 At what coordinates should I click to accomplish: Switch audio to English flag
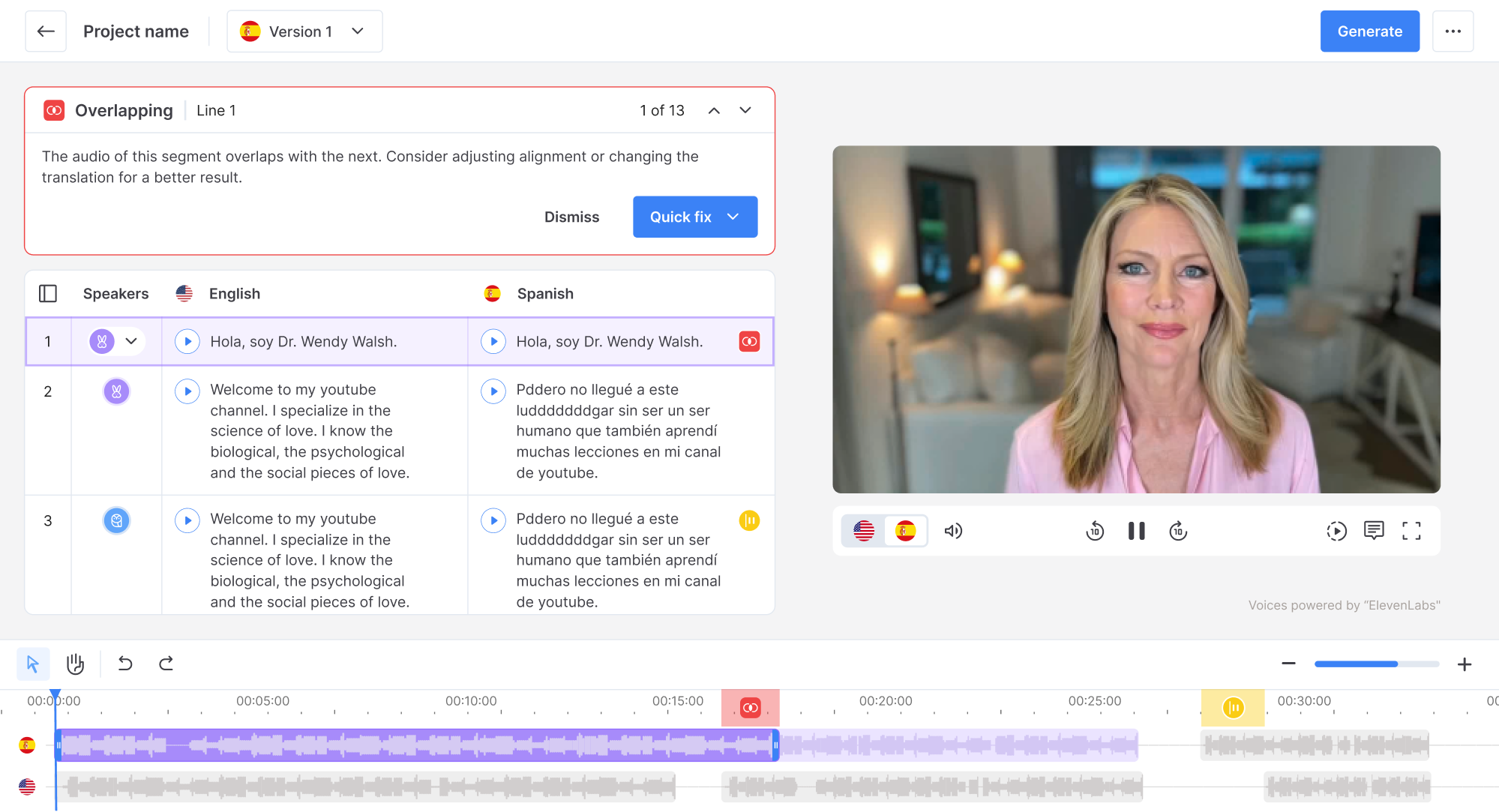864,531
